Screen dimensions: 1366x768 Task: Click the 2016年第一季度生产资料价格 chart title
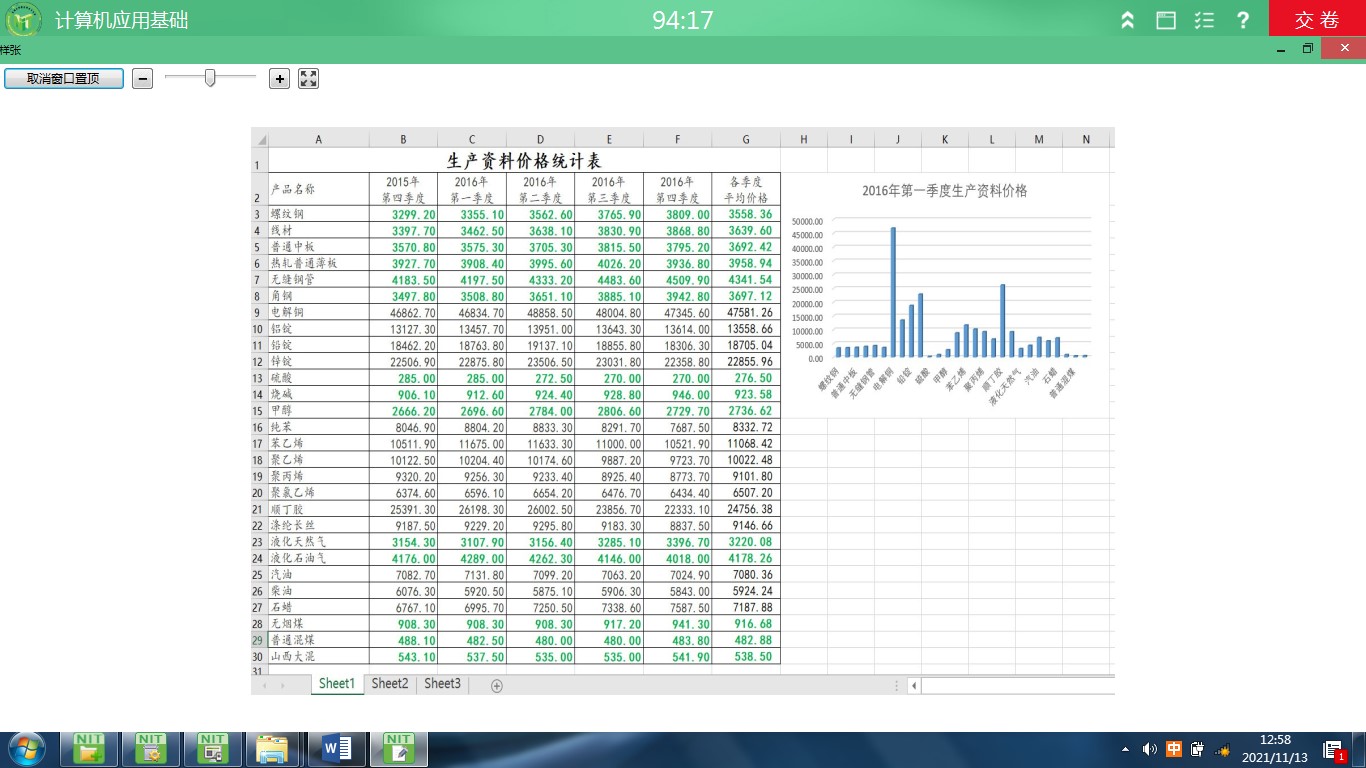coord(944,191)
